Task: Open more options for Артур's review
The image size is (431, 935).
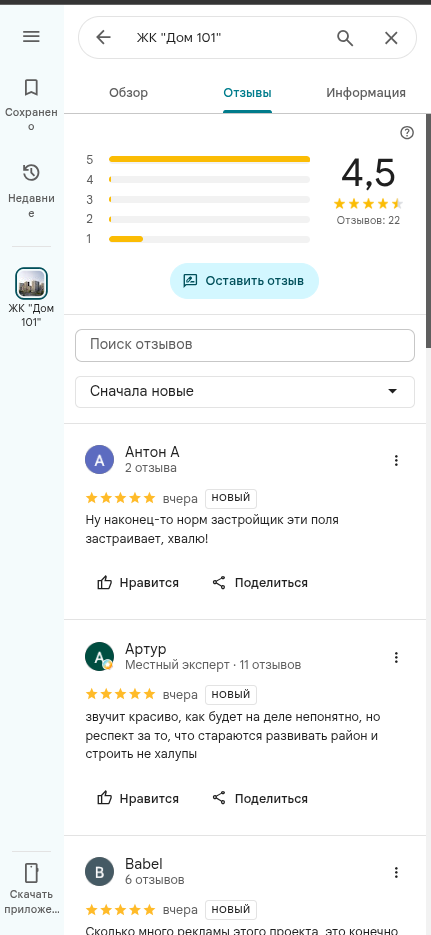Action: [x=396, y=658]
